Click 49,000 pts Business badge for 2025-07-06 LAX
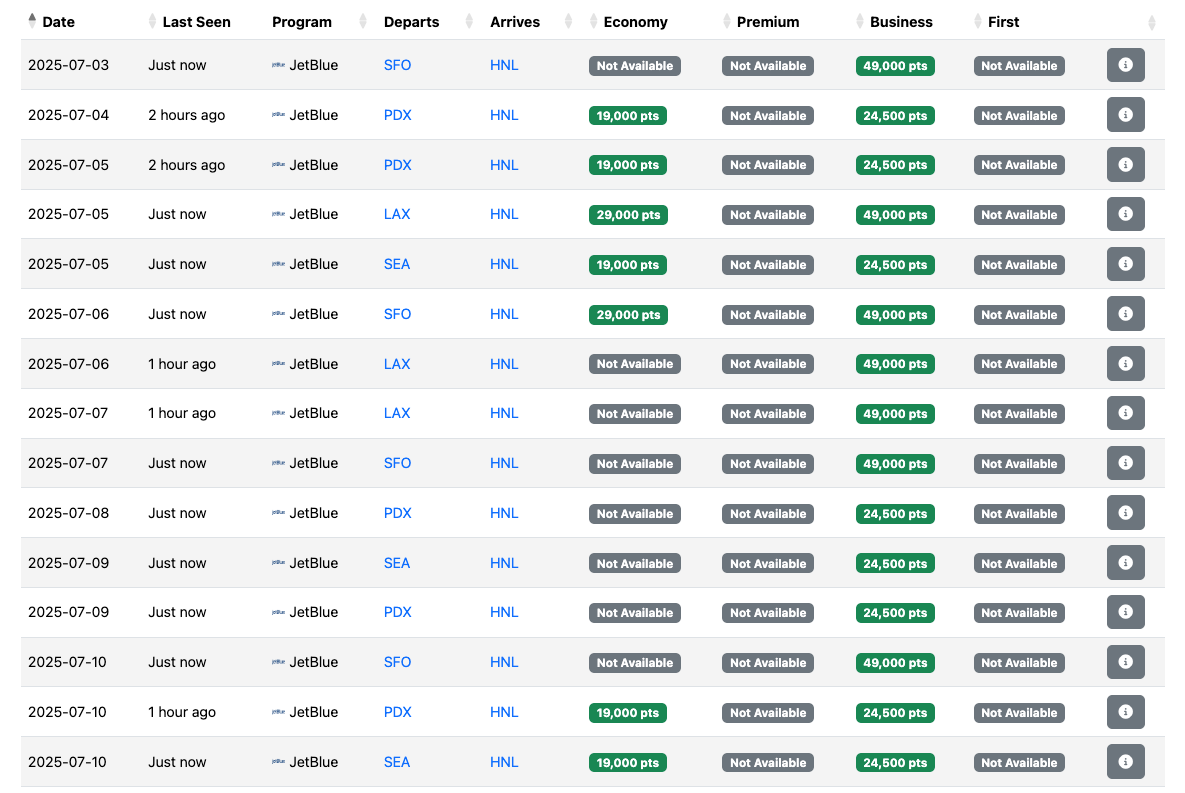 (895, 364)
